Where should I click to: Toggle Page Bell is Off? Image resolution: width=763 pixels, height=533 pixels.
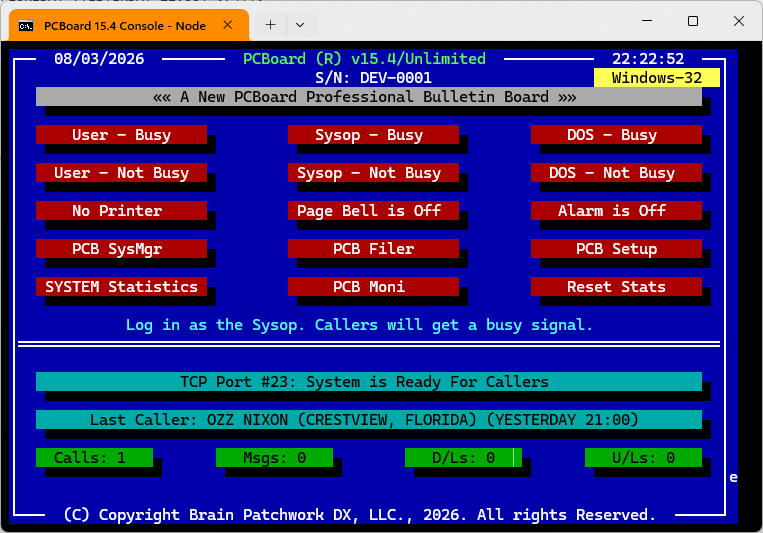coord(373,210)
